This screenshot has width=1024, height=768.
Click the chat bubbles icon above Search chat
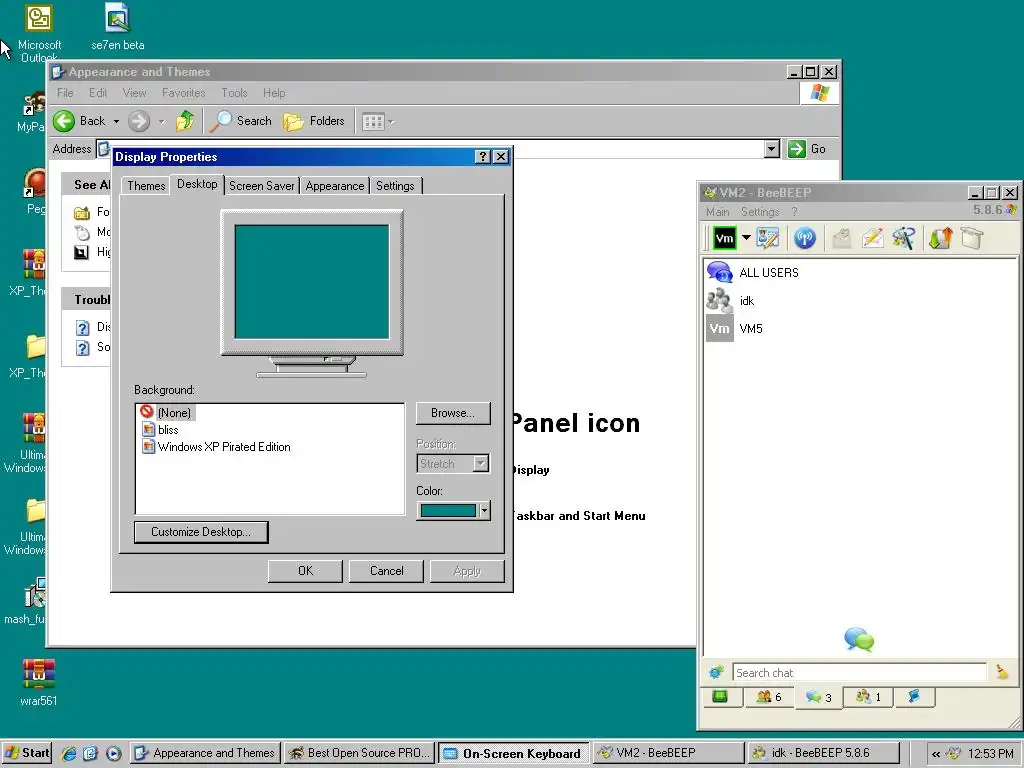tap(859, 639)
